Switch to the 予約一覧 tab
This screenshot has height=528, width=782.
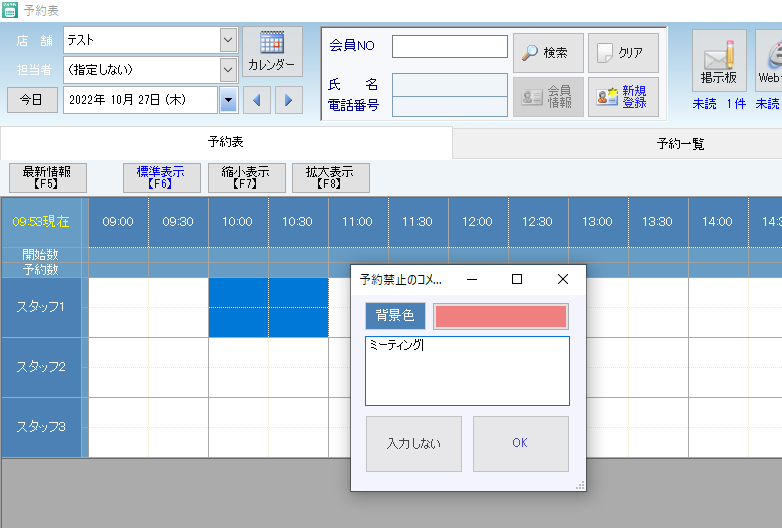(680, 144)
